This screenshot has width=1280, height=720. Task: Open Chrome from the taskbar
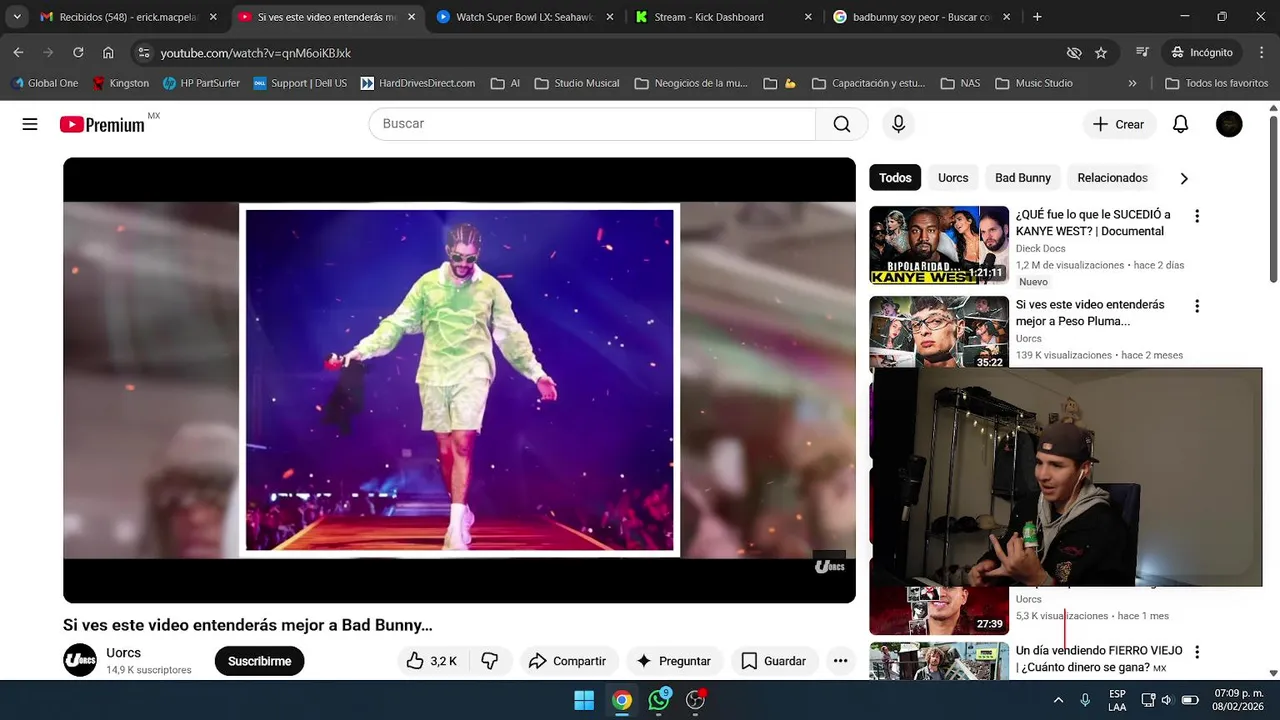[622, 700]
